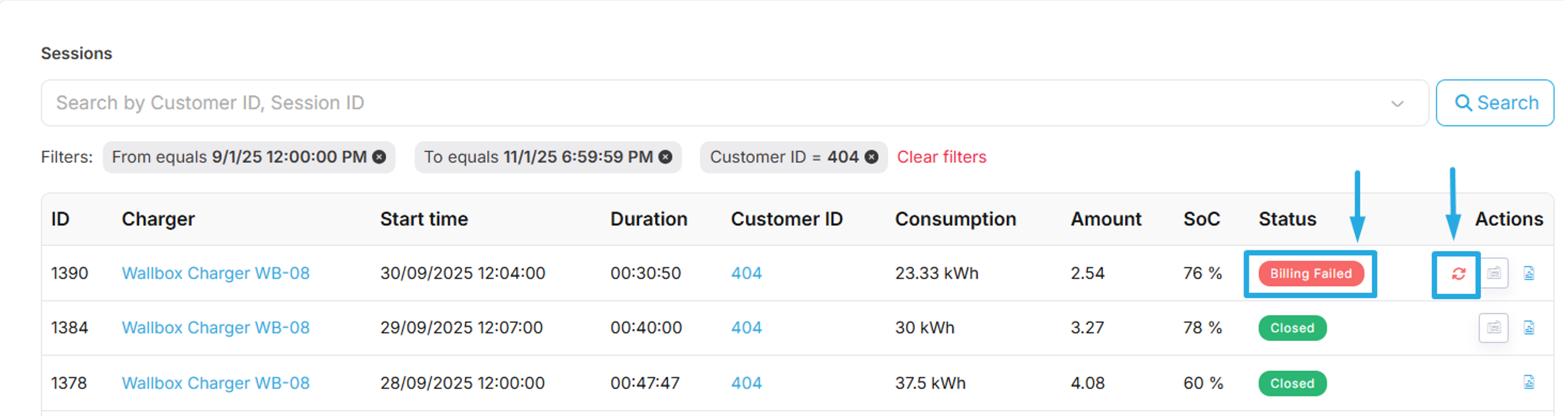Select Customer ID 404 on session 1390 row
Image resolution: width=1568 pixels, height=416 pixels.
[746, 273]
